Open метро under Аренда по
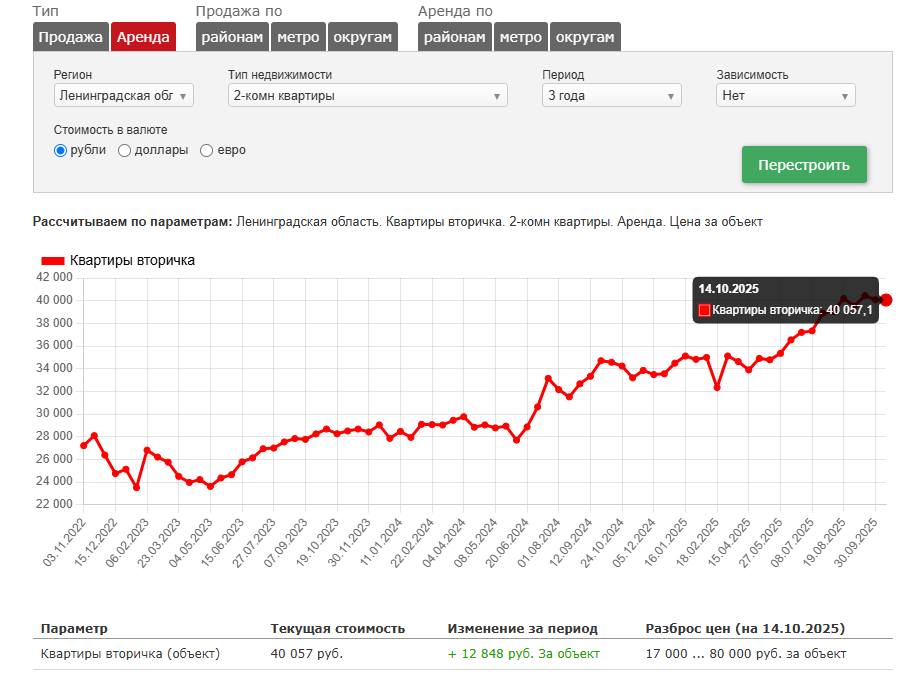This screenshot has height=686, width=920. 520,37
